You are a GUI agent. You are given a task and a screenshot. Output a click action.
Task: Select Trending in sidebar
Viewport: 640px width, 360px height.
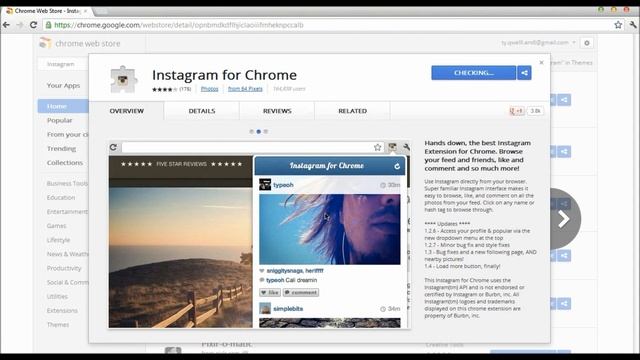click(x=61, y=149)
